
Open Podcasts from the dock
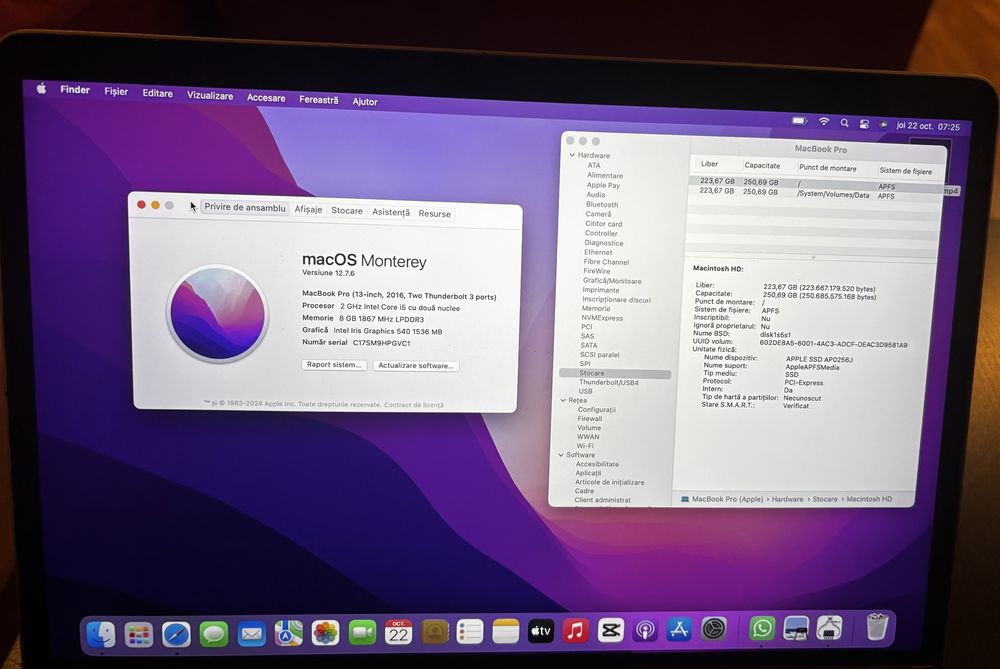(x=645, y=630)
